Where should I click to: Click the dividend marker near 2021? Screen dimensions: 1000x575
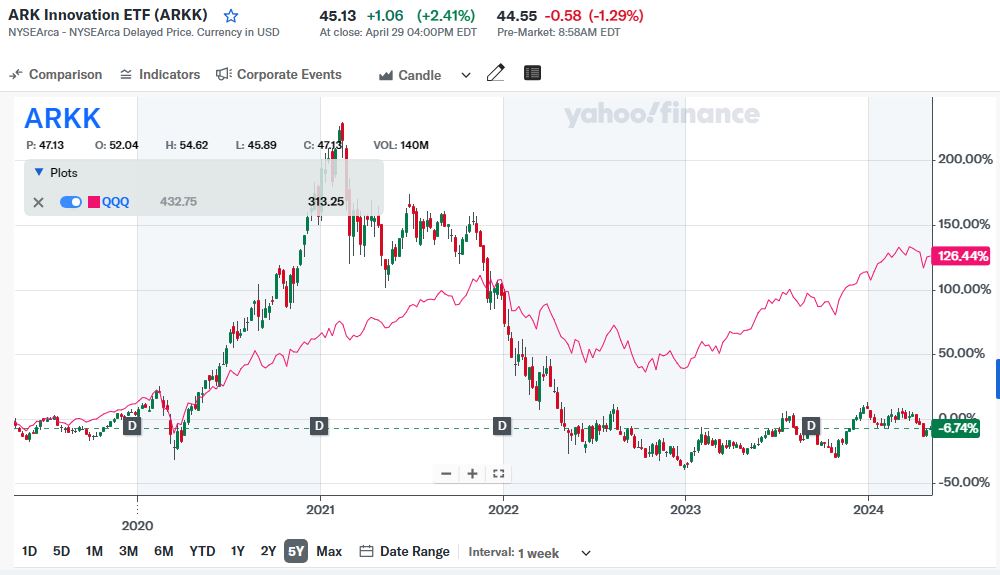pos(319,426)
